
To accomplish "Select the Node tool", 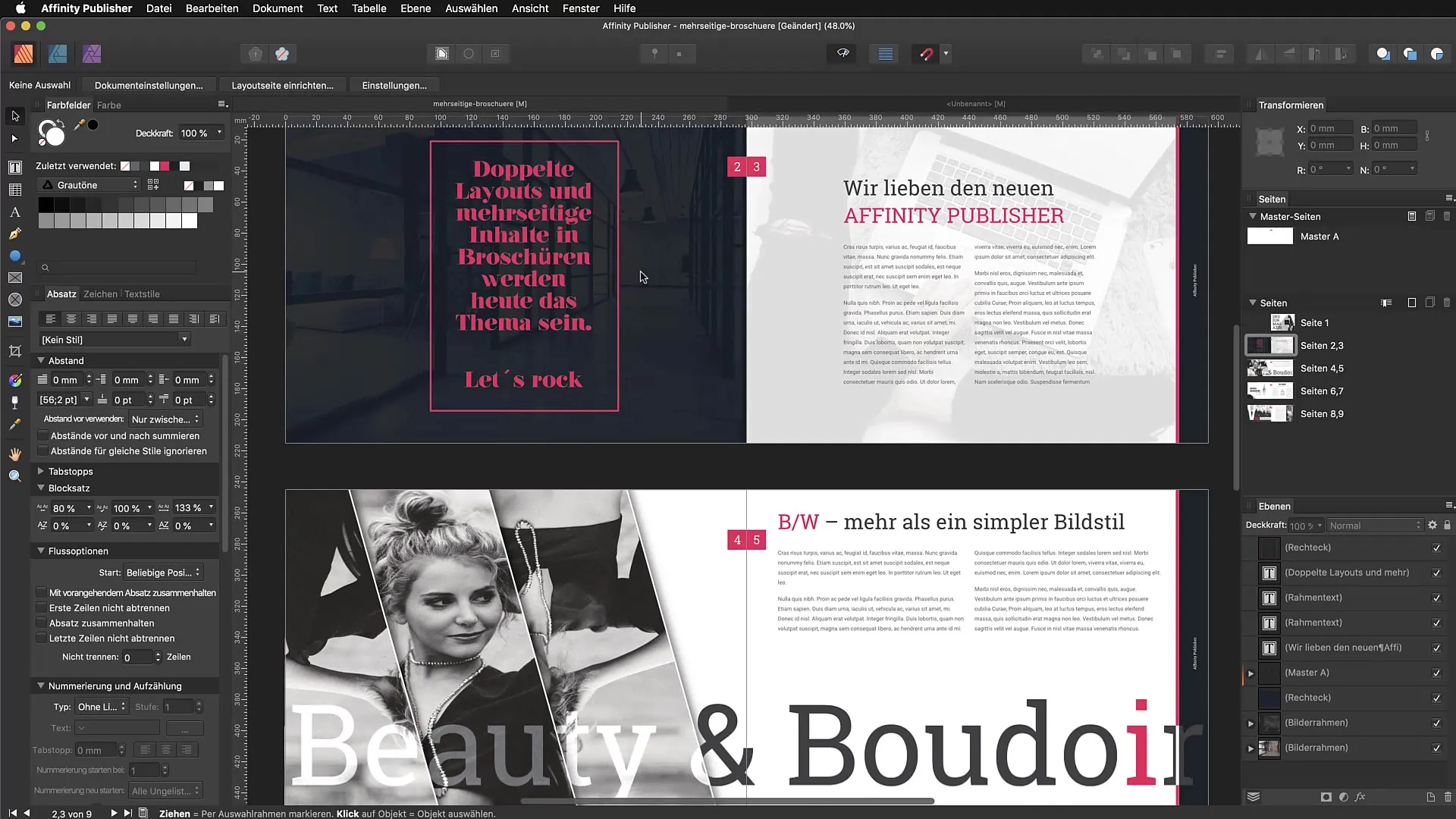I will tap(14, 139).
